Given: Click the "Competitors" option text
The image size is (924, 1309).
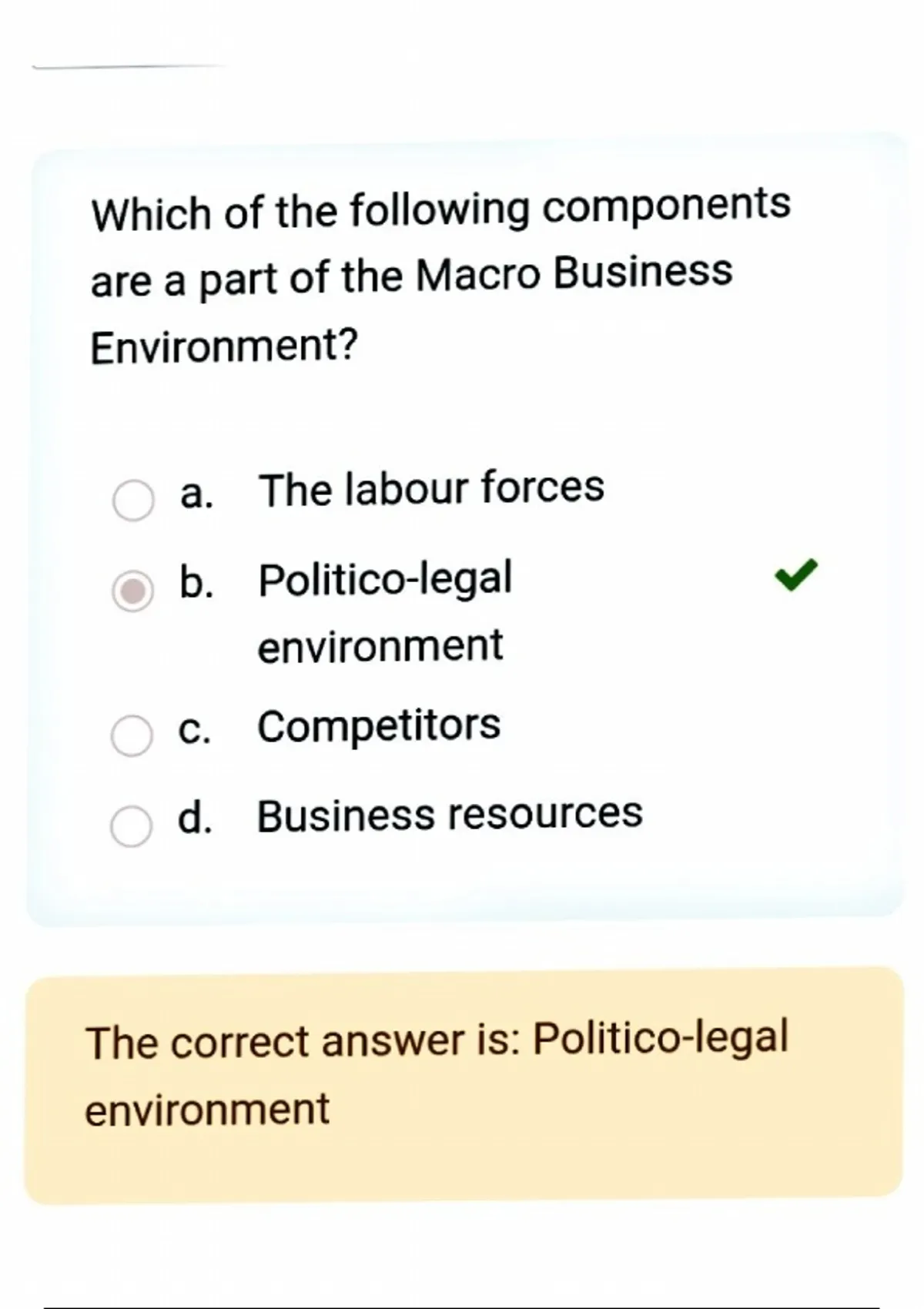Looking at the screenshot, I should click(379, 726).
